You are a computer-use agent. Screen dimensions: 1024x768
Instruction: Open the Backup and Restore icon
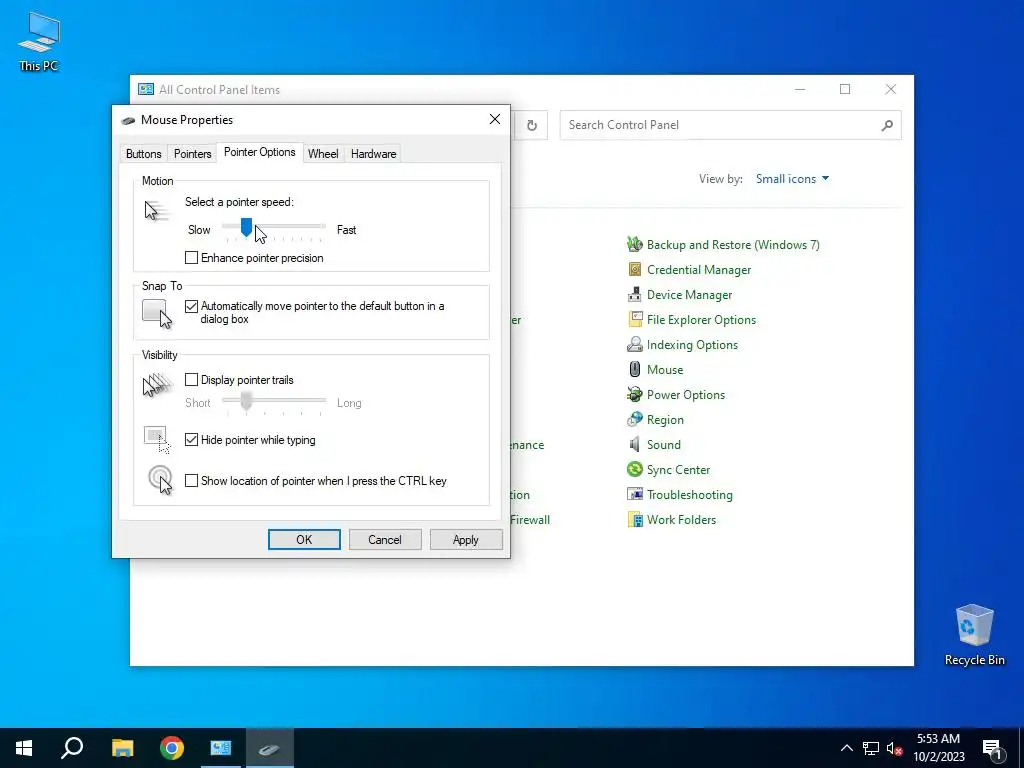[634, 245]
